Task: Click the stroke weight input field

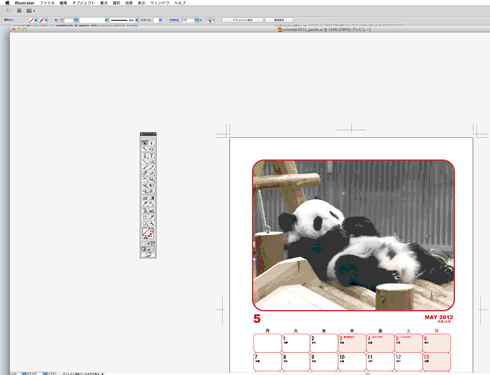Action: (68, 20)
